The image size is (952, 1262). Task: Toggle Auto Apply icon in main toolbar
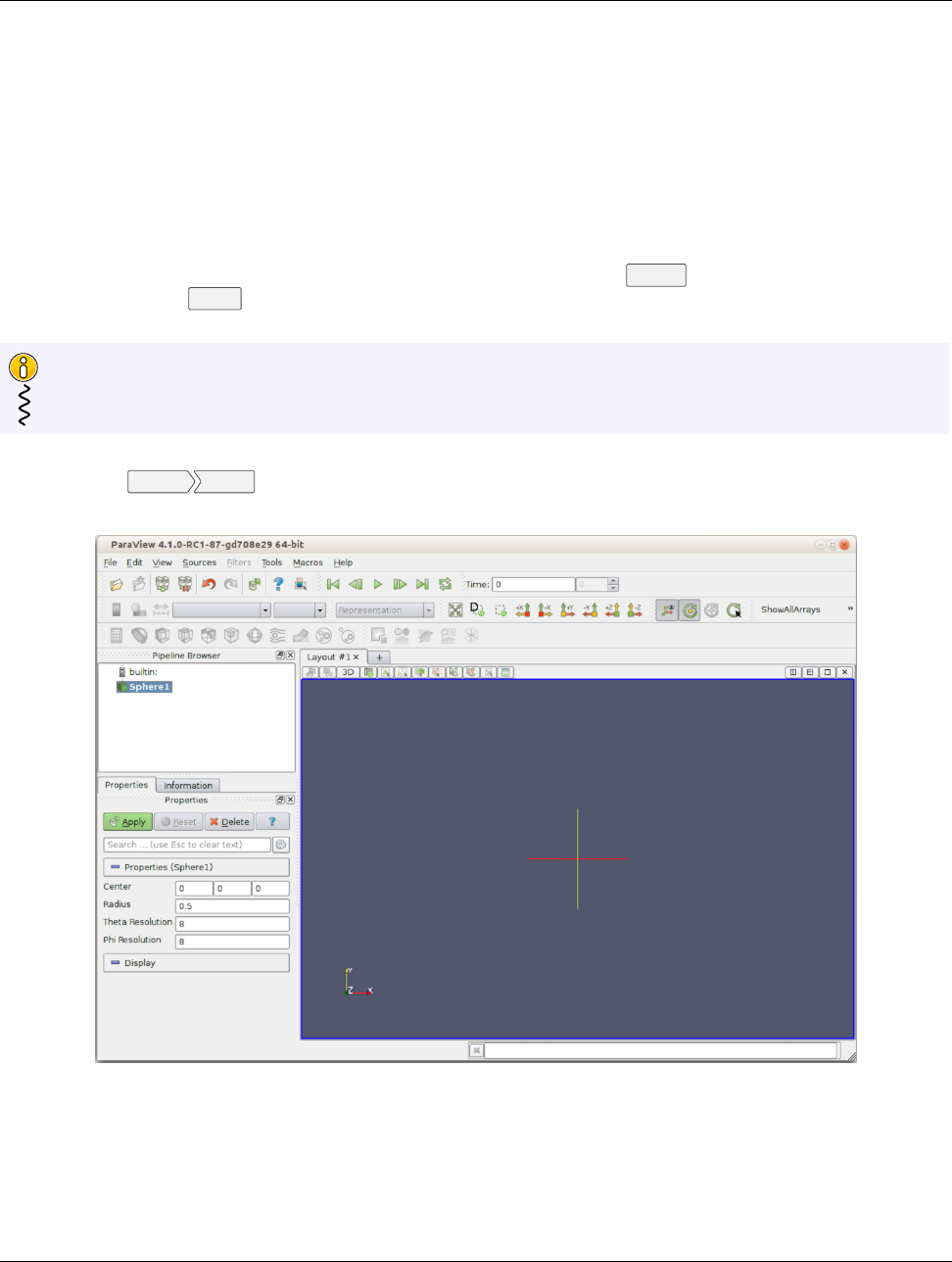[x=255, y=585]
